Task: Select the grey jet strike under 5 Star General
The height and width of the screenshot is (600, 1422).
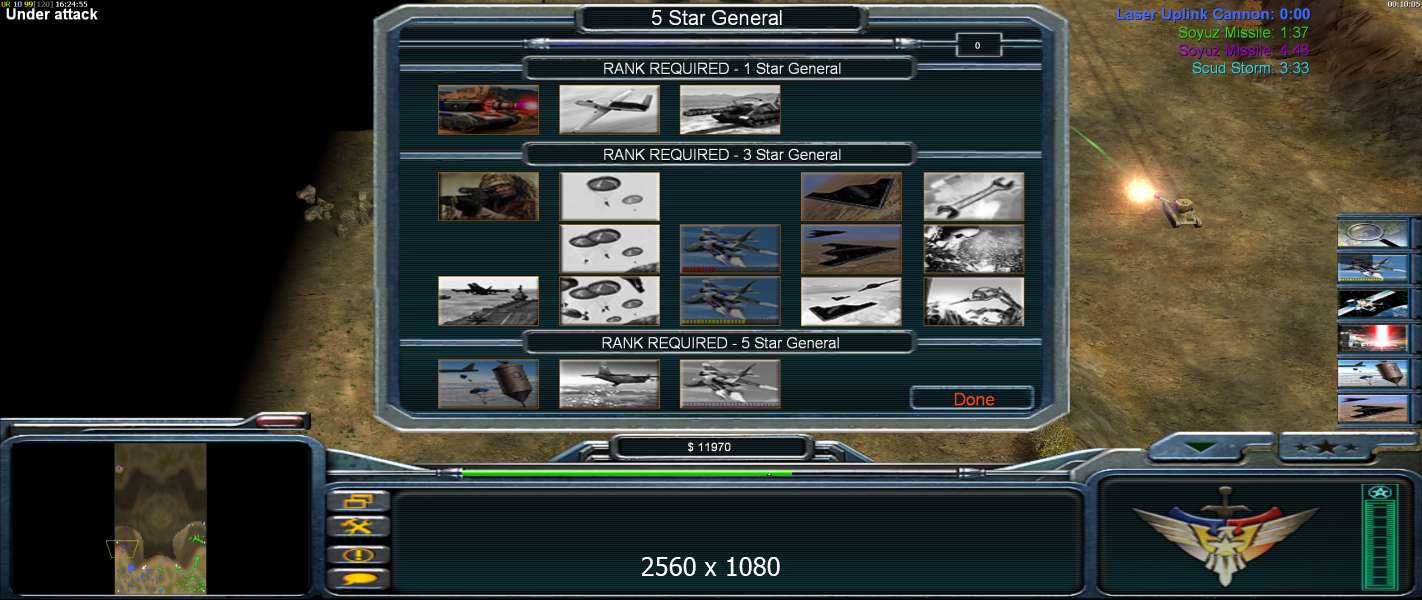Action: point(730,384)
